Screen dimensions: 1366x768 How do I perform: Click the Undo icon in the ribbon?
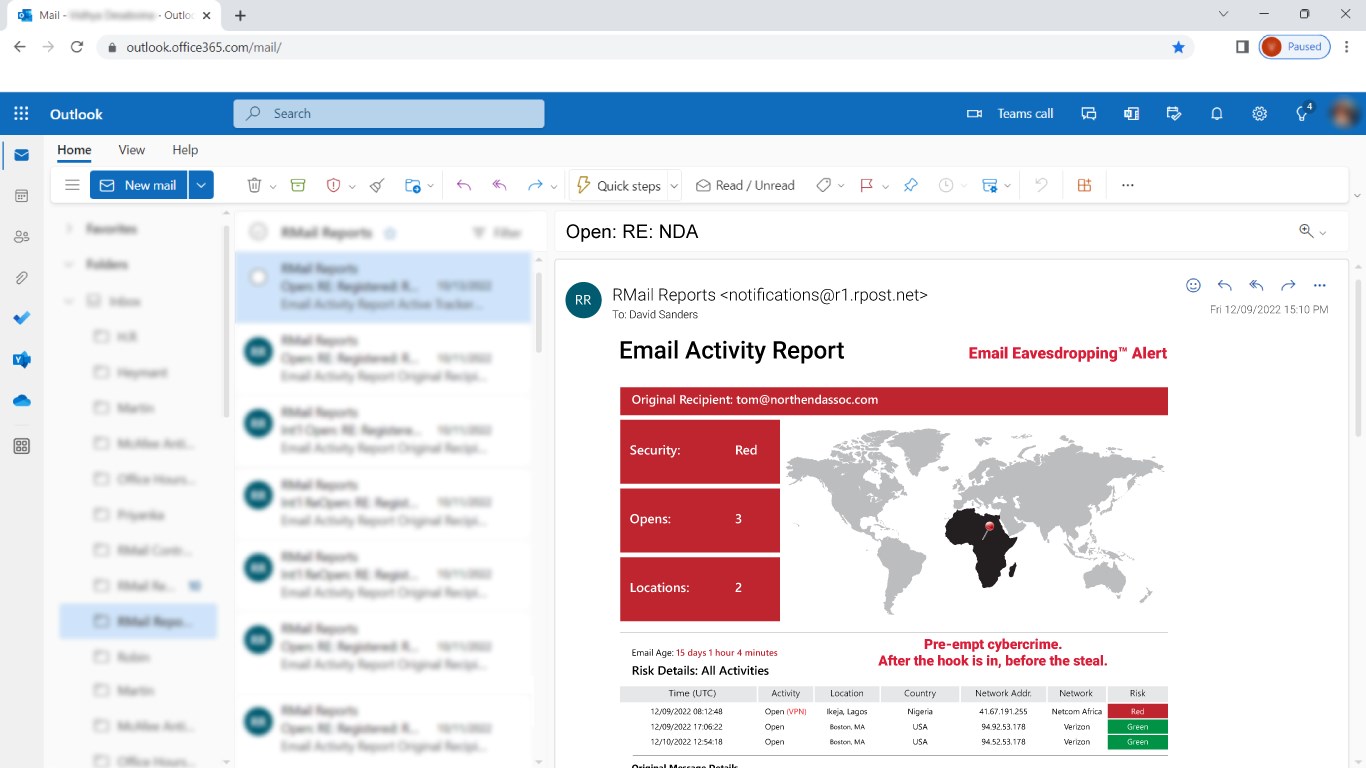tap(1041, 185)
